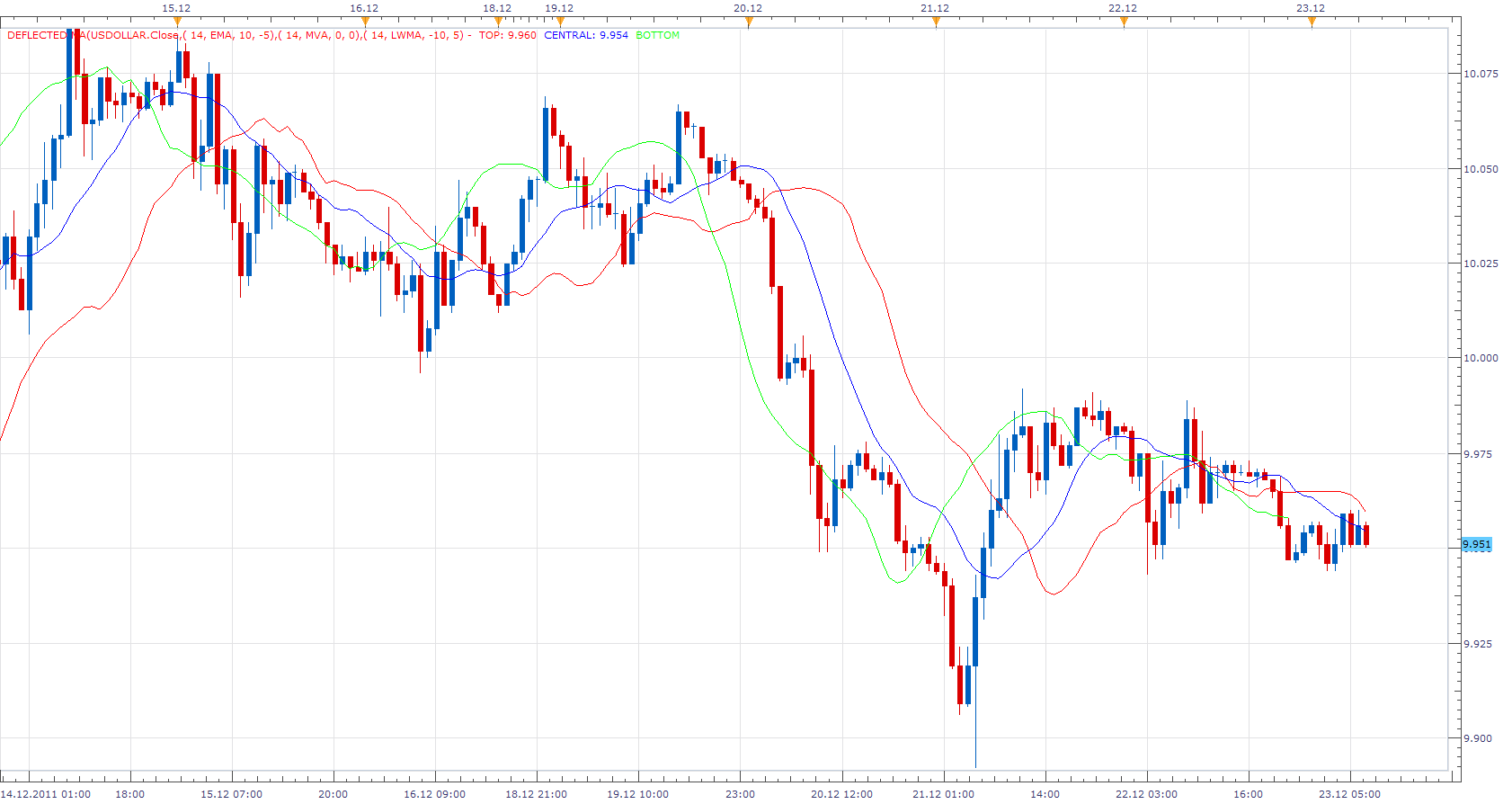Click the 14:00 time axis label

pyautogui.click(x=1045, y=794)
